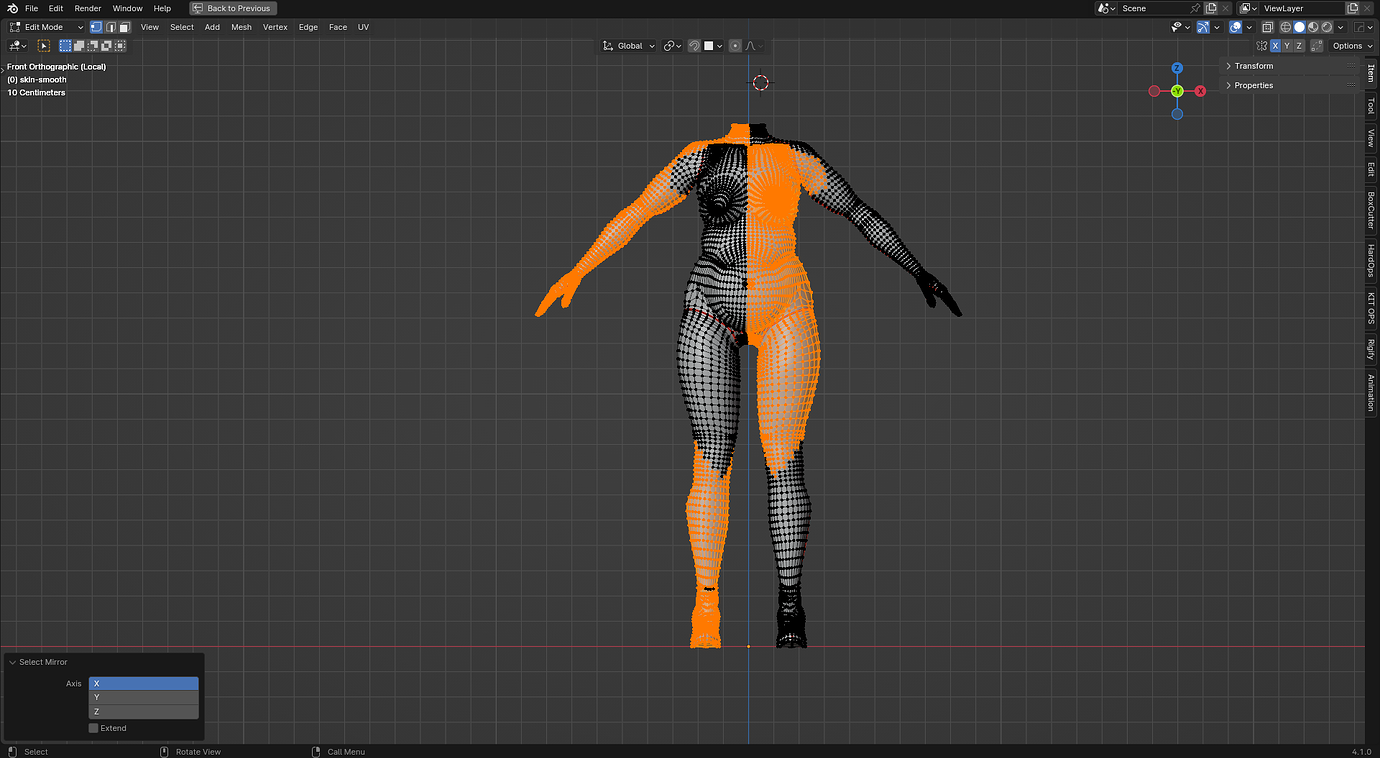Open the pivot point dropdown
The width and height of the screenshot is (1380, 758).
[x=672, y=46]
